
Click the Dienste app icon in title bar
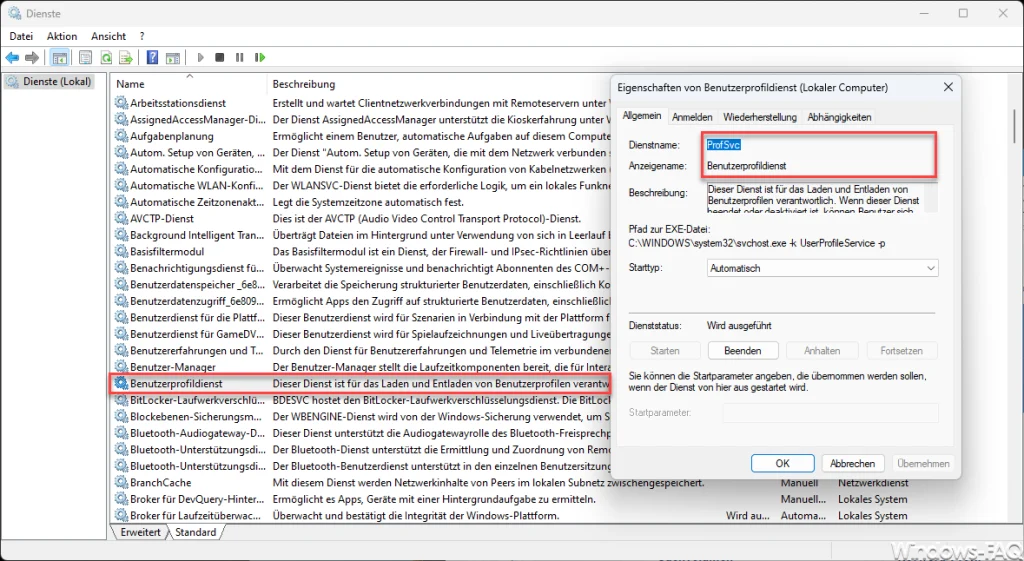pyautogui.click(x=14, y=13)
